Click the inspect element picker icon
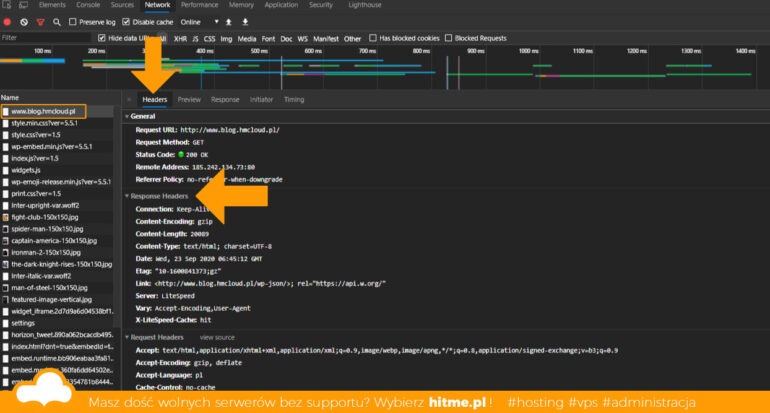770x413 pixels. point(6,5)
